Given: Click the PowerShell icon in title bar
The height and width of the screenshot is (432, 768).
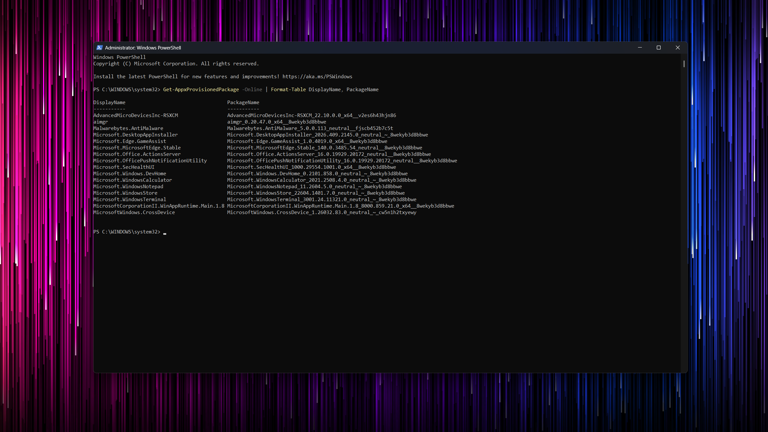Looking at the screenshot, I should point(99,48).
